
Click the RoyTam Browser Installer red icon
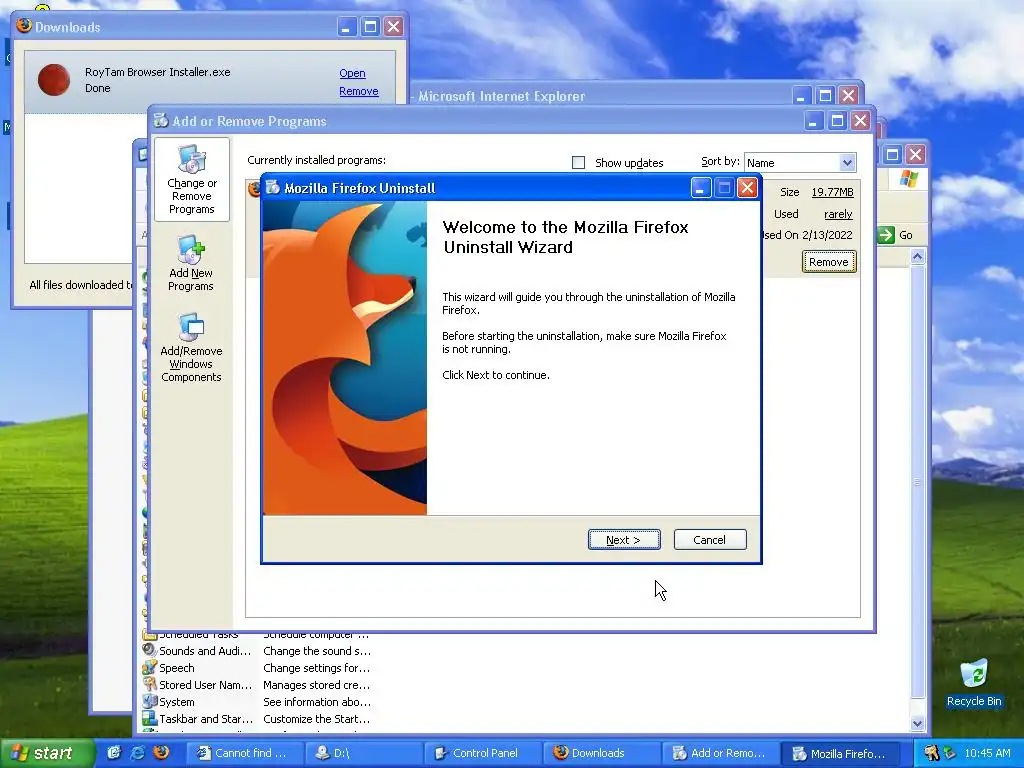click(x=54, y=80)
